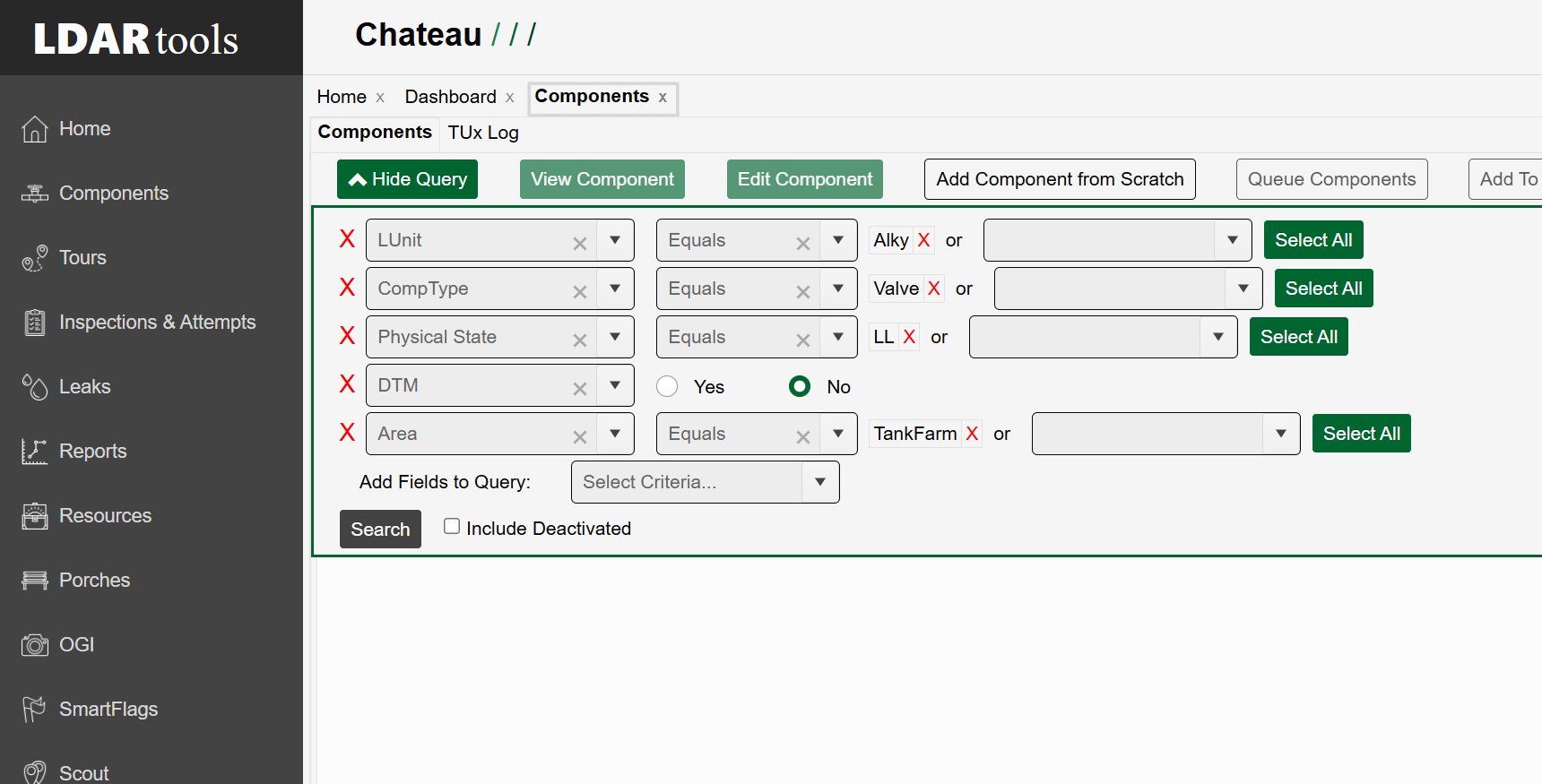The height and width of the screenshot is (784, 1542).
Task: Click Hide Query button
Action: pyautogui.click(x=407, y=179)
